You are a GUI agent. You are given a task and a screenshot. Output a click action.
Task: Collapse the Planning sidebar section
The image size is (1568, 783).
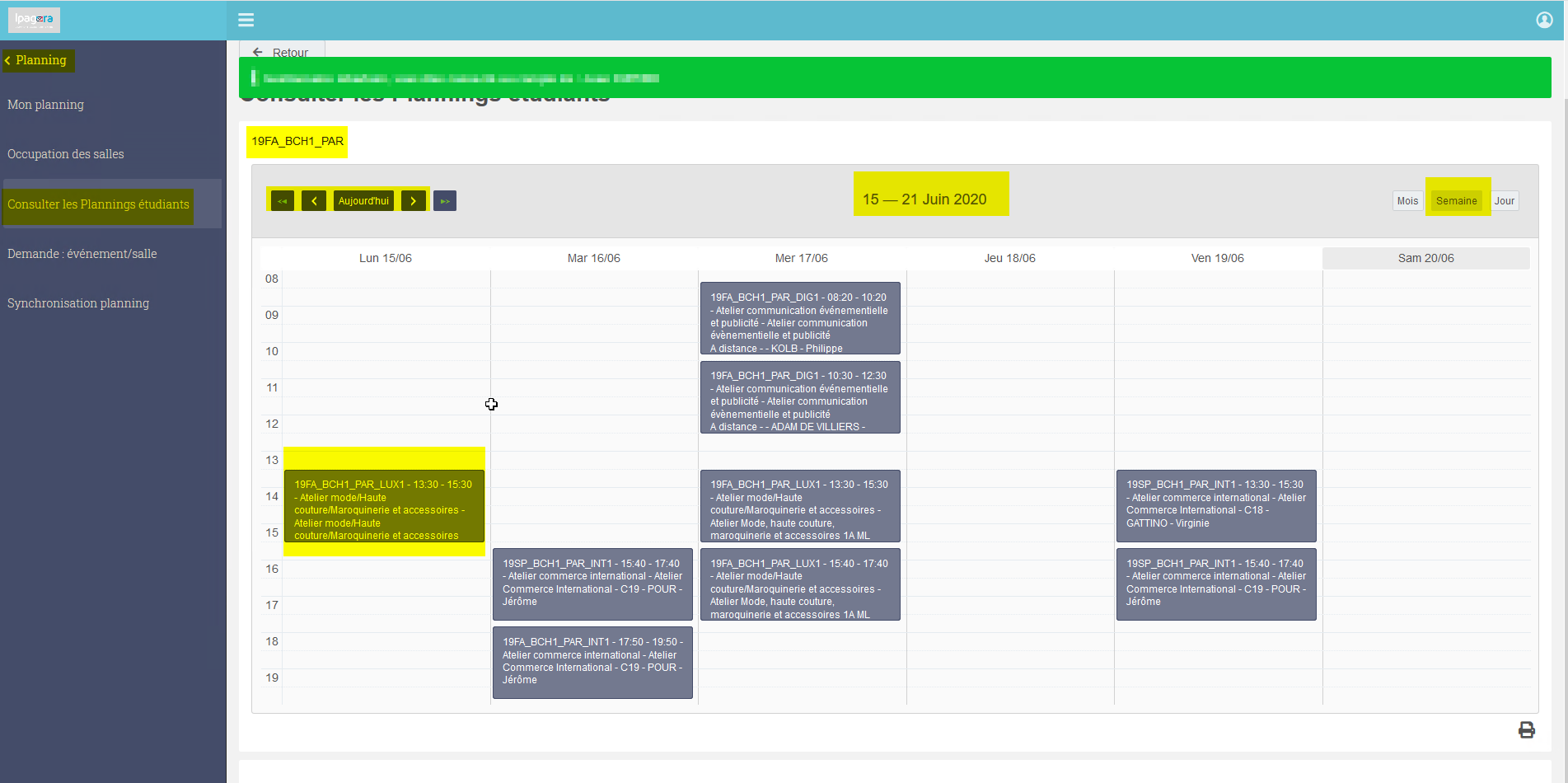(38, 60)
